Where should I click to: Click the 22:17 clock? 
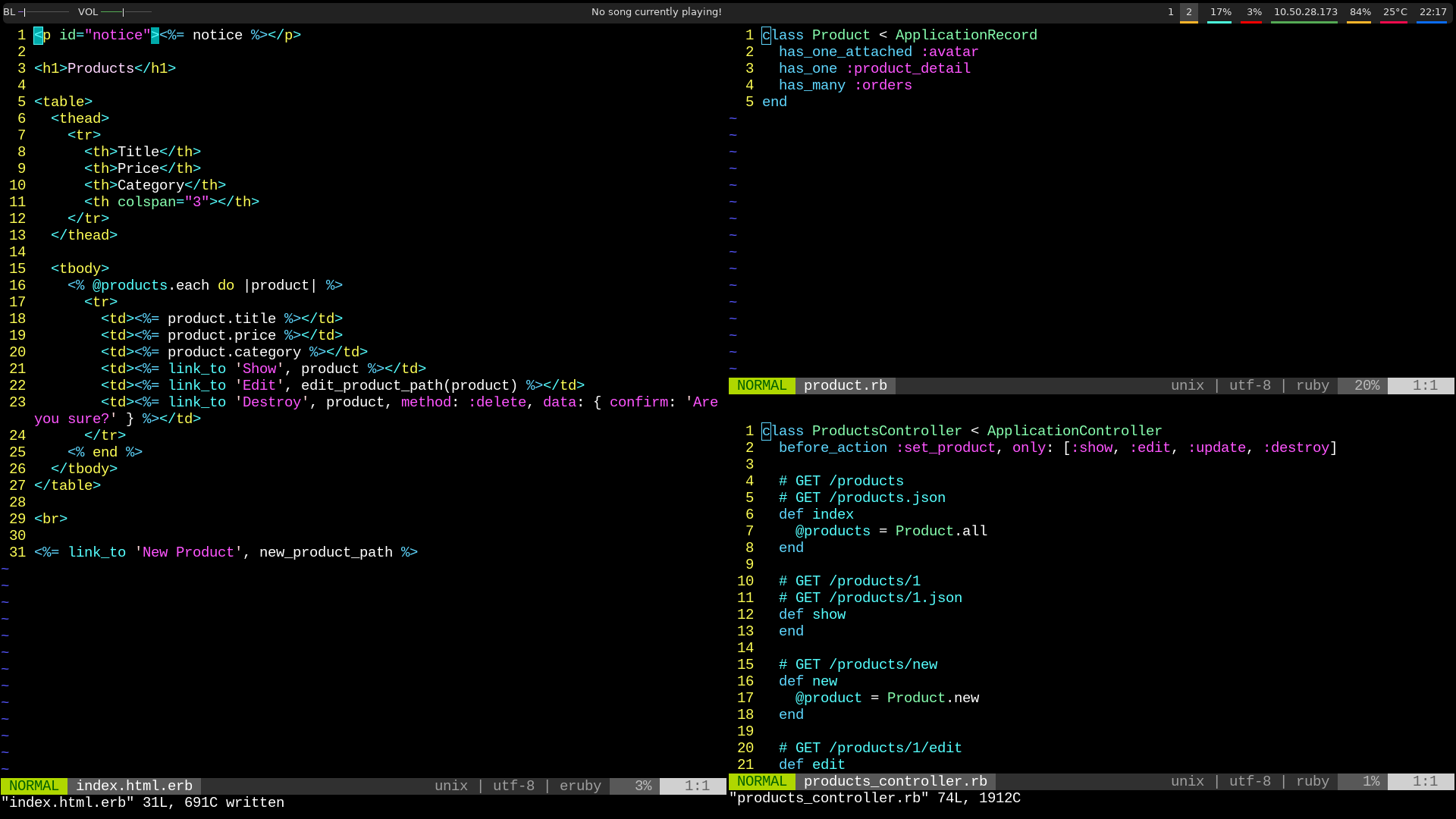[1432, 12]
